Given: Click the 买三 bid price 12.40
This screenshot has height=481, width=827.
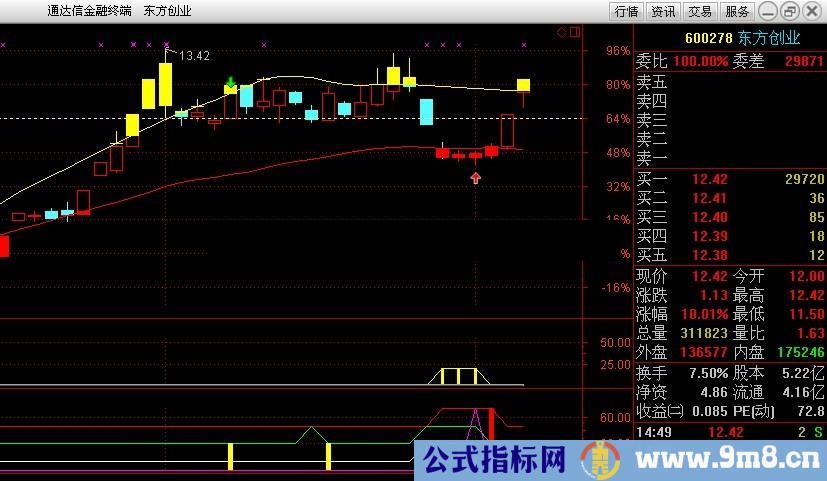Looking at the screenshot, I should [x=709, y=217].
